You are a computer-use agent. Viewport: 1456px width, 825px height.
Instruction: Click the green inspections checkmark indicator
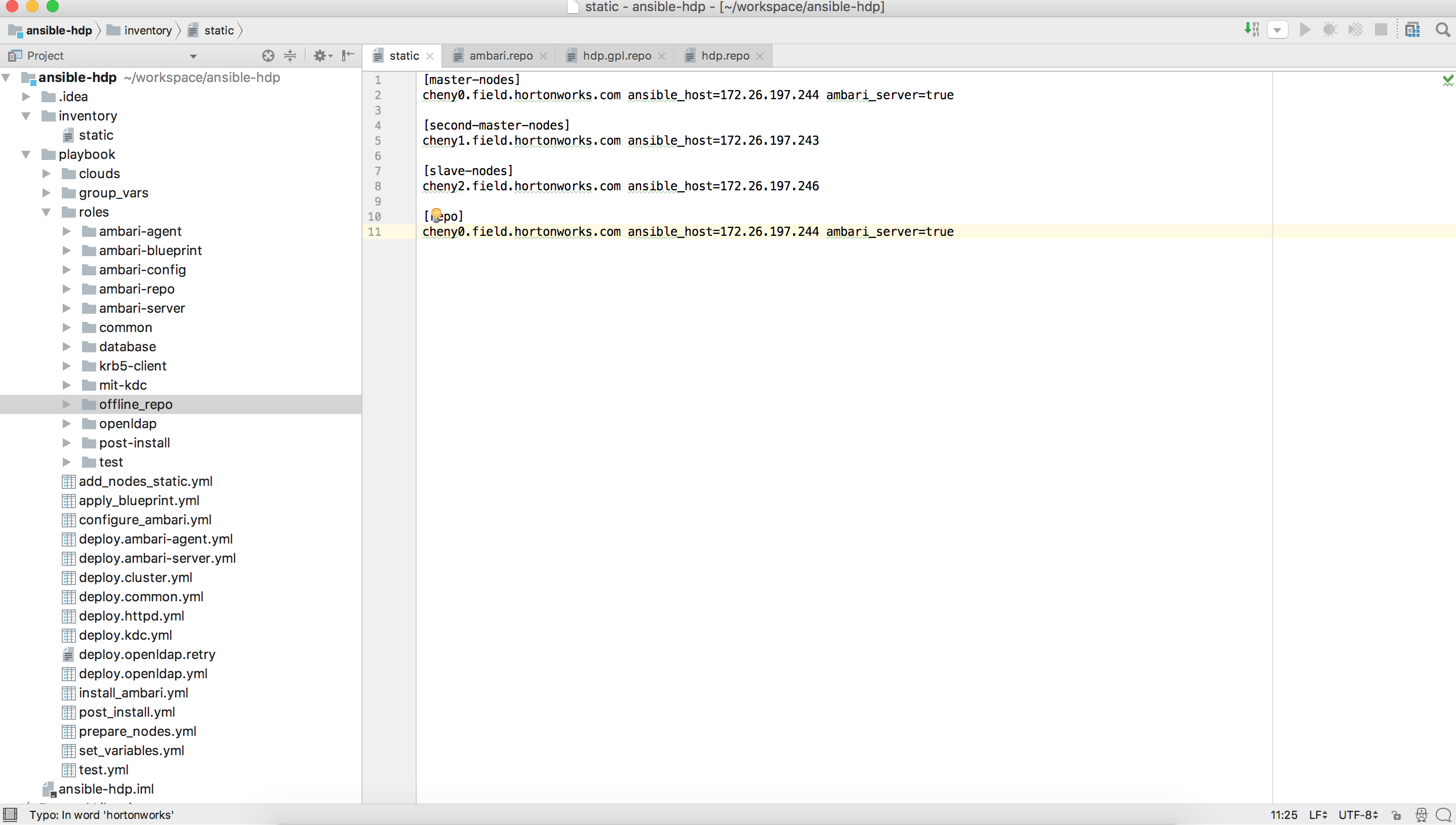(x=1448, y=79)
